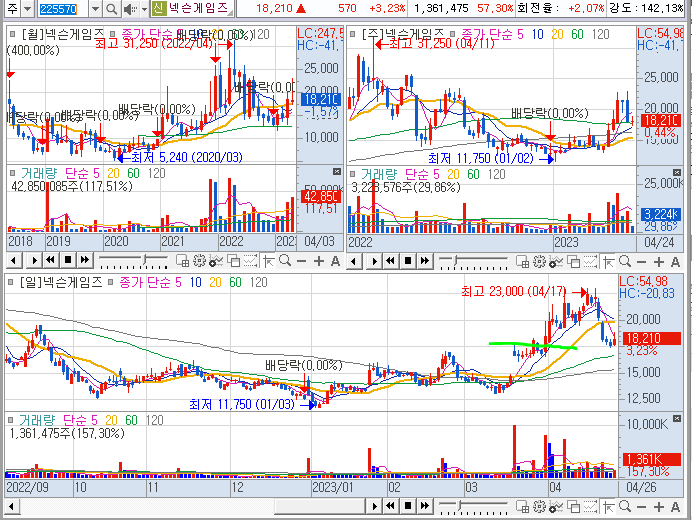Zoom in with plus in weekly chart toolbar
This screenshot has width=692, height=520.
pyautogui.click(x=658, y=262)
